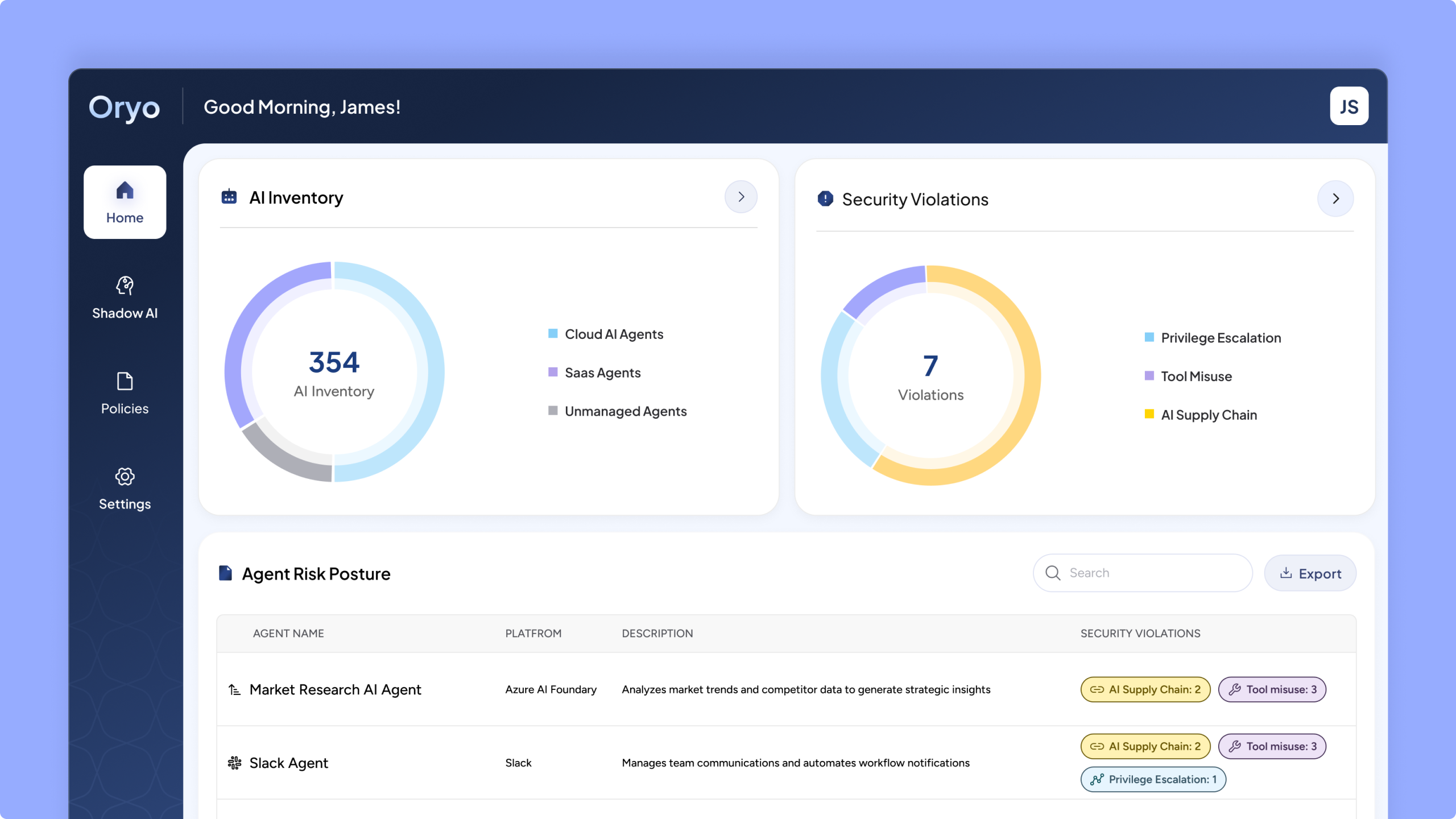This screenshot has height=819, width=1456.
Task: Click the search magnifier icon
Action: 1053,573
